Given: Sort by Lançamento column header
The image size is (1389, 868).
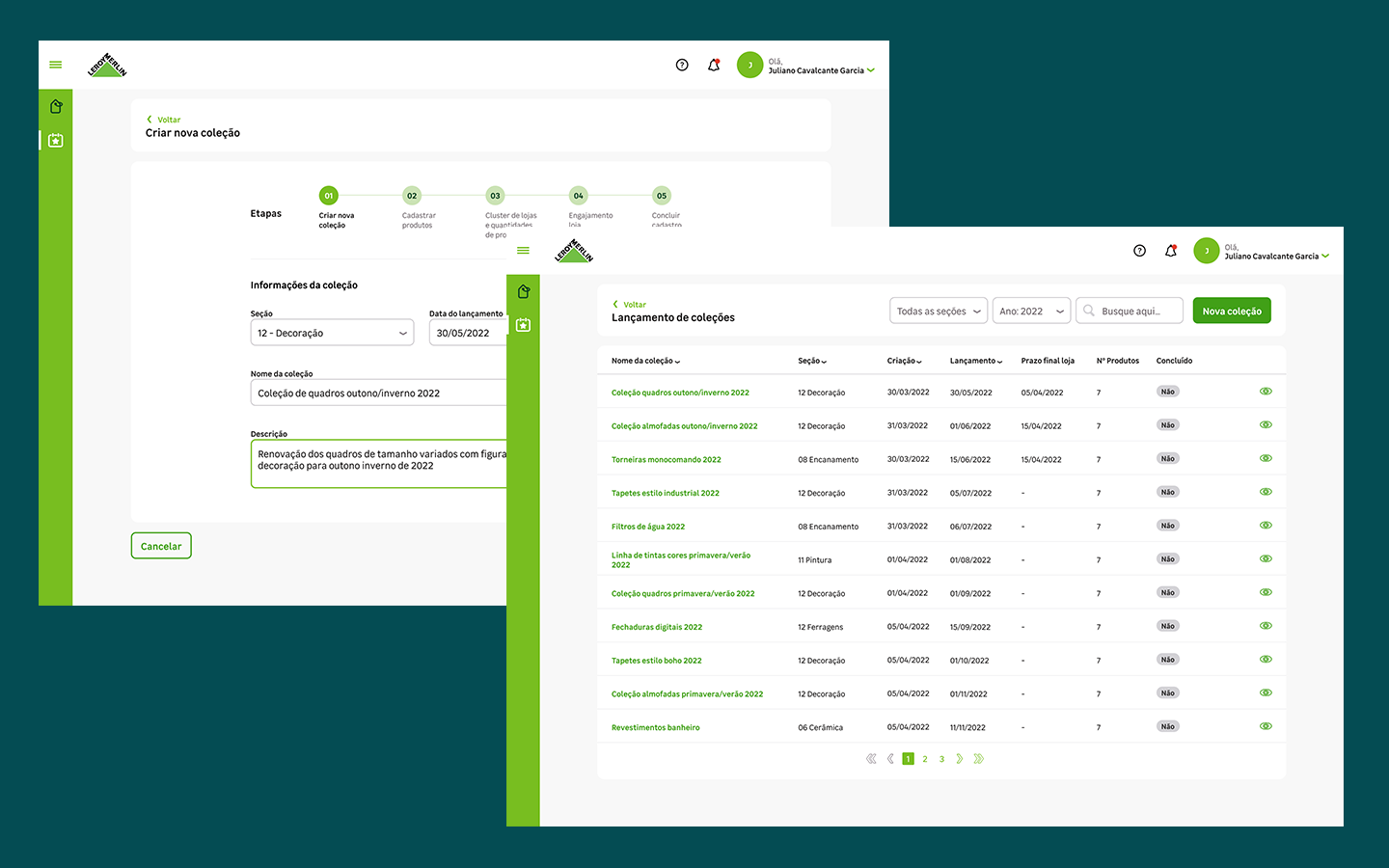Looking at the screenshot, I should [976, 361].
